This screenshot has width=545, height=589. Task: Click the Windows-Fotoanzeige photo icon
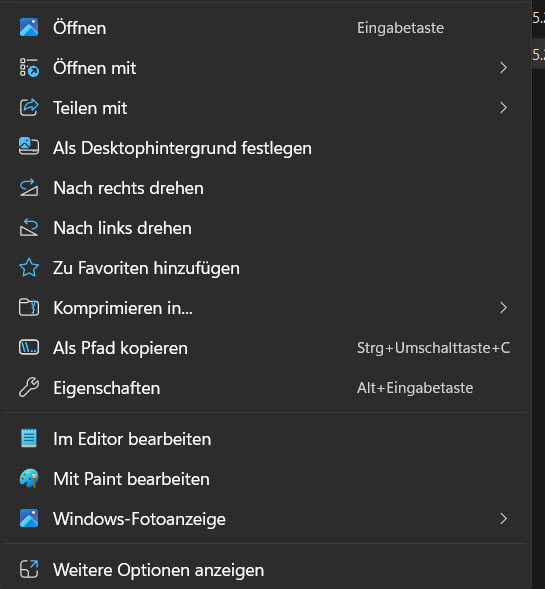(x=29, y=518)
